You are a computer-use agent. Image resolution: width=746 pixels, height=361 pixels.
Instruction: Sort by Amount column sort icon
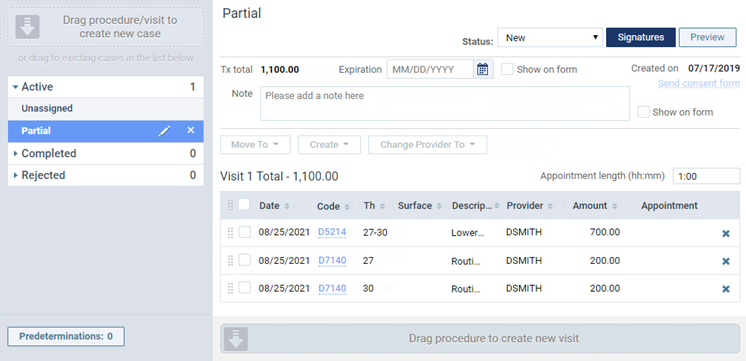coord(615,206)
